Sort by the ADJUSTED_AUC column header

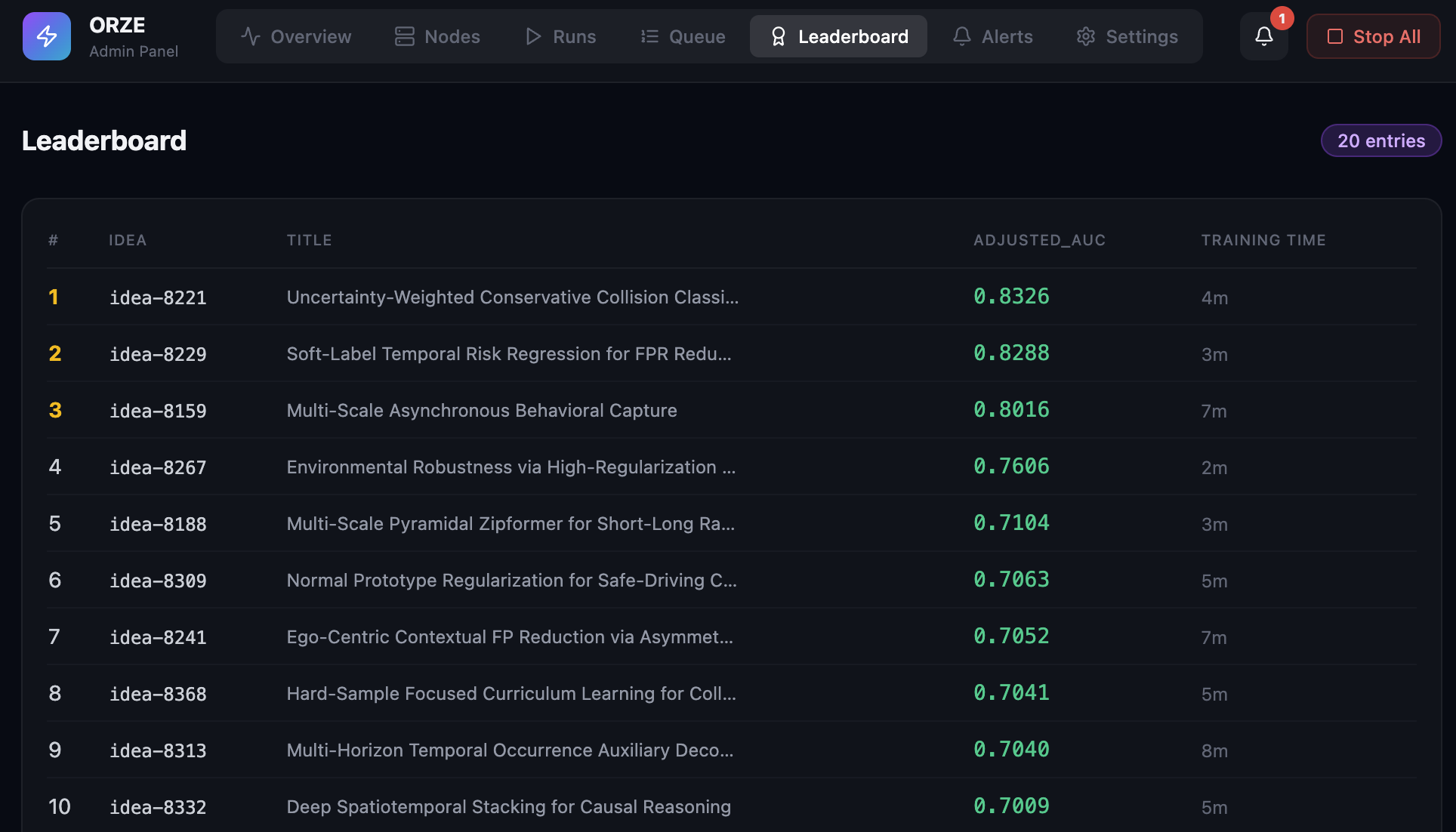coord(1039,240)
